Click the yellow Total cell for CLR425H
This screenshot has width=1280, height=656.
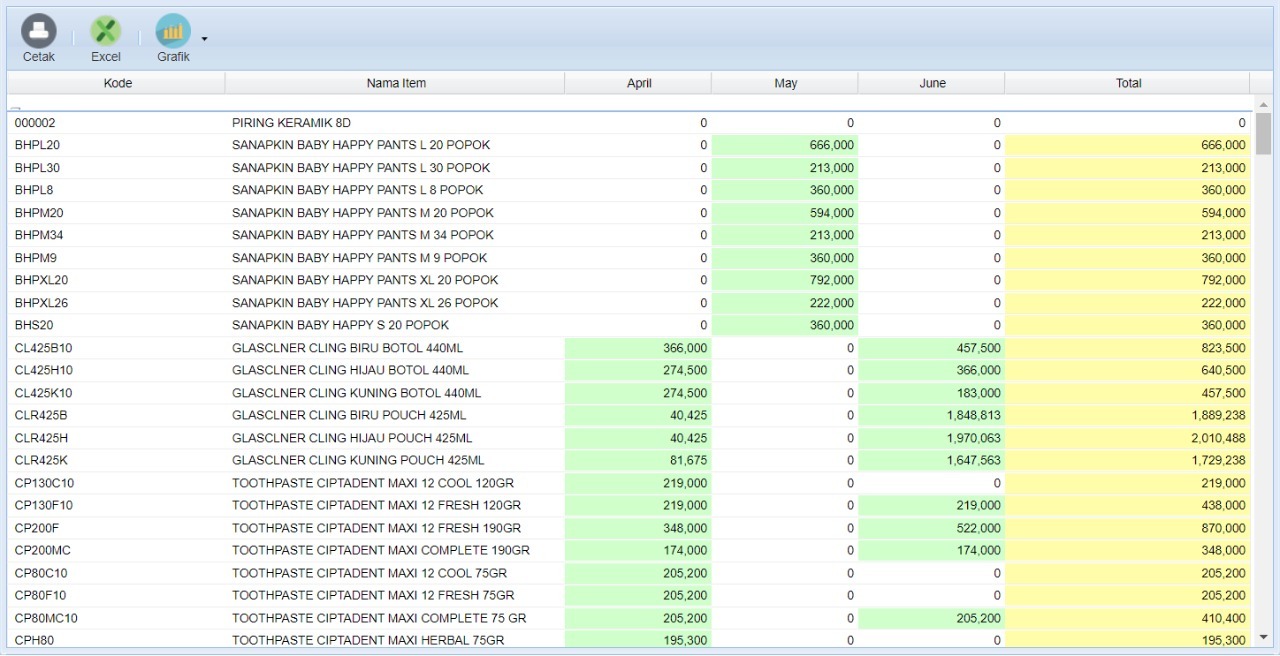pos(1128,438)
